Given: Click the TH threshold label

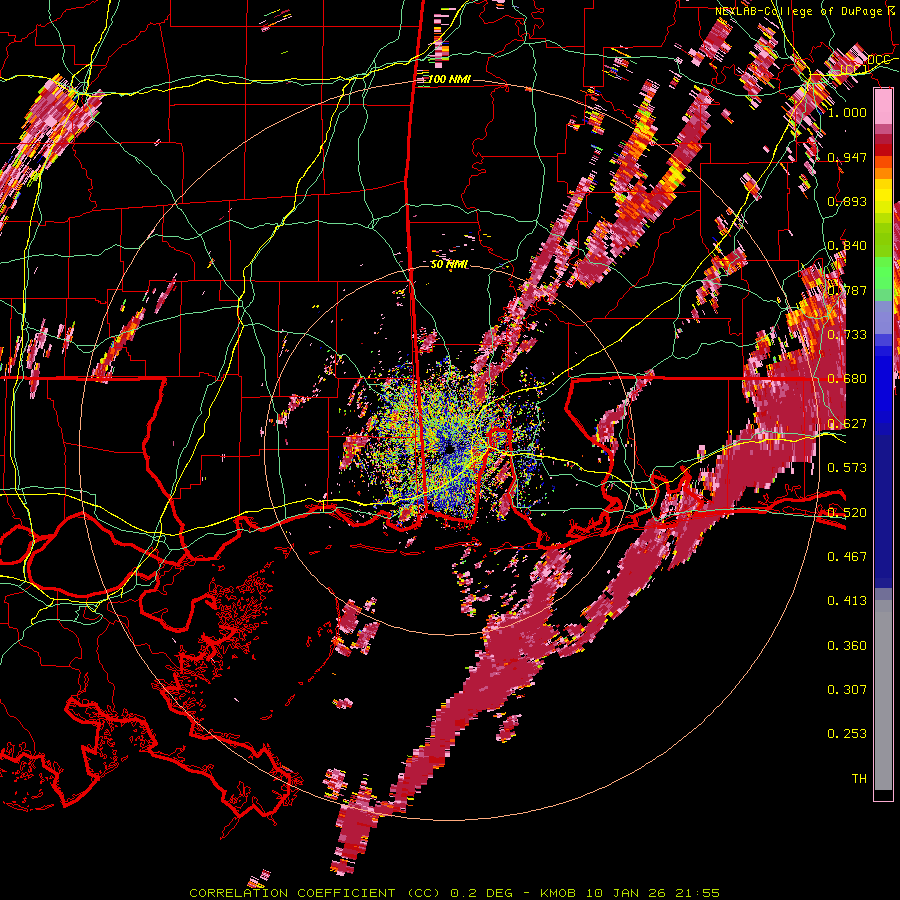Looking at the screenshot, I should (x=859, y=779).
